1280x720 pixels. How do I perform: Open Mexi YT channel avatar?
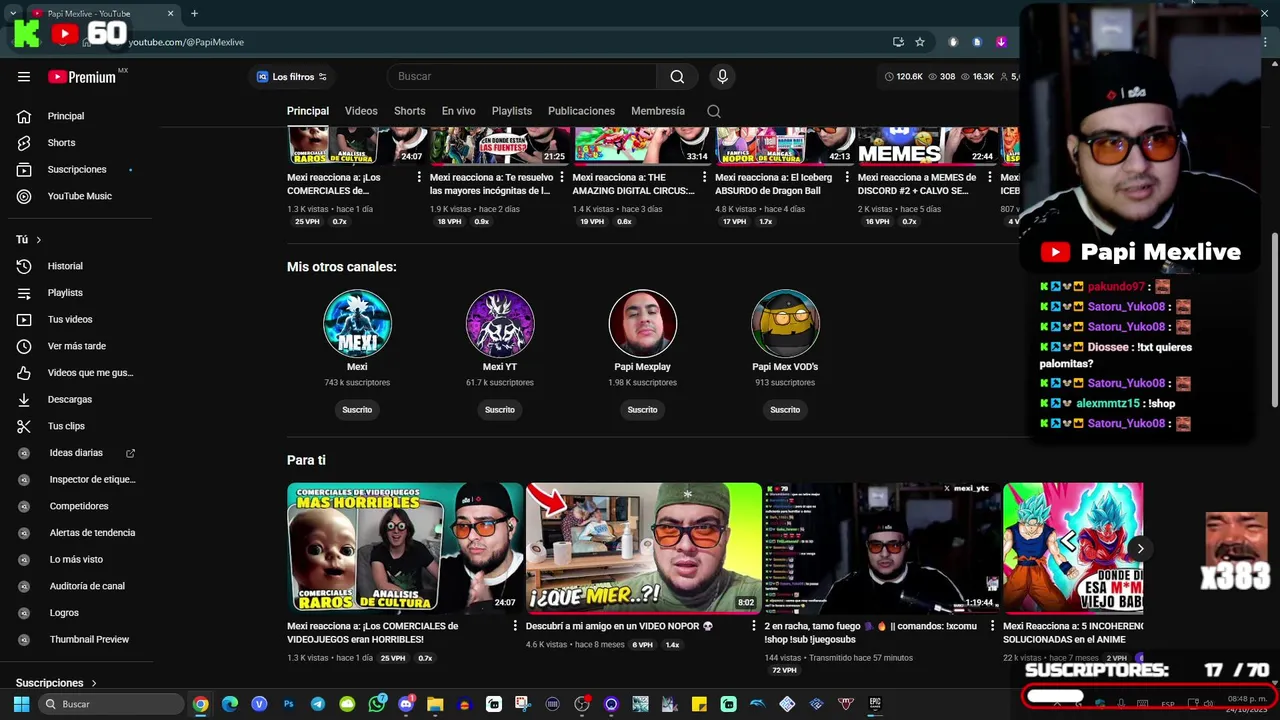click(x=500, y=323)
